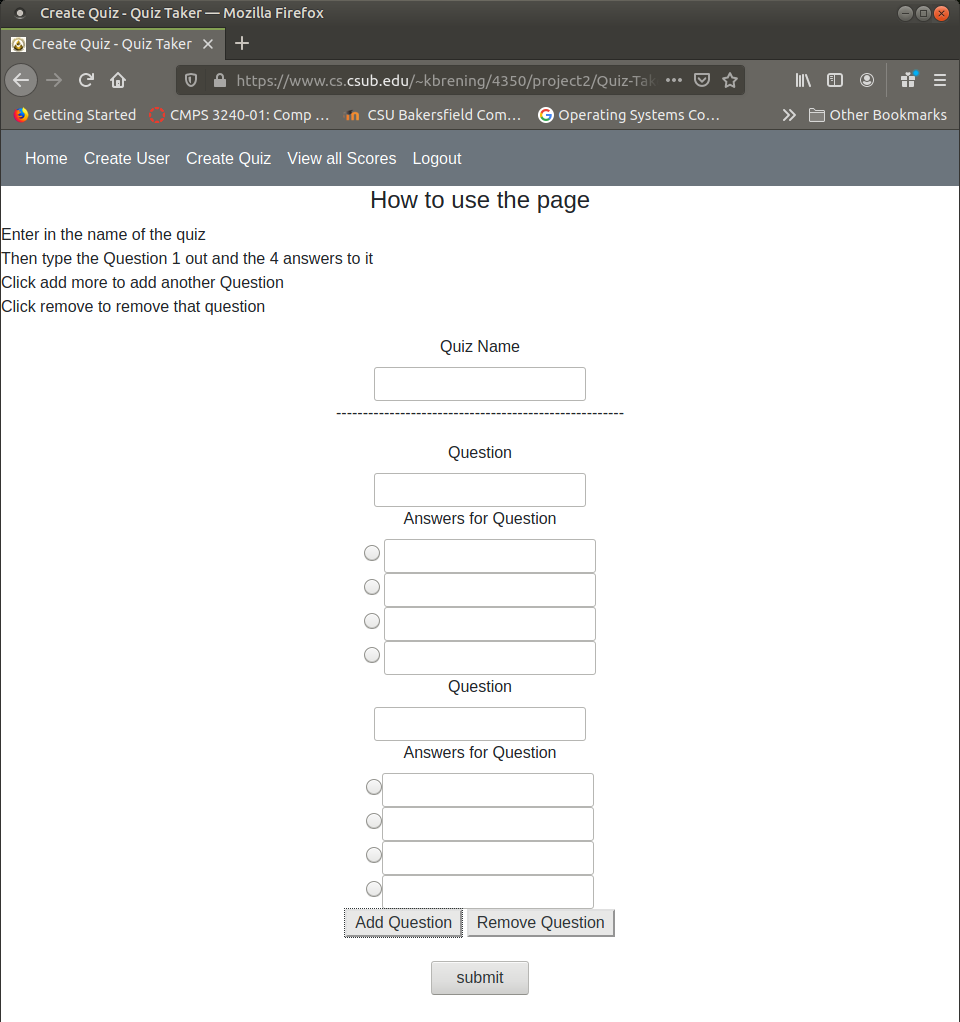
Task: Maximize the Firefox window
Action: tap(924, 13)
